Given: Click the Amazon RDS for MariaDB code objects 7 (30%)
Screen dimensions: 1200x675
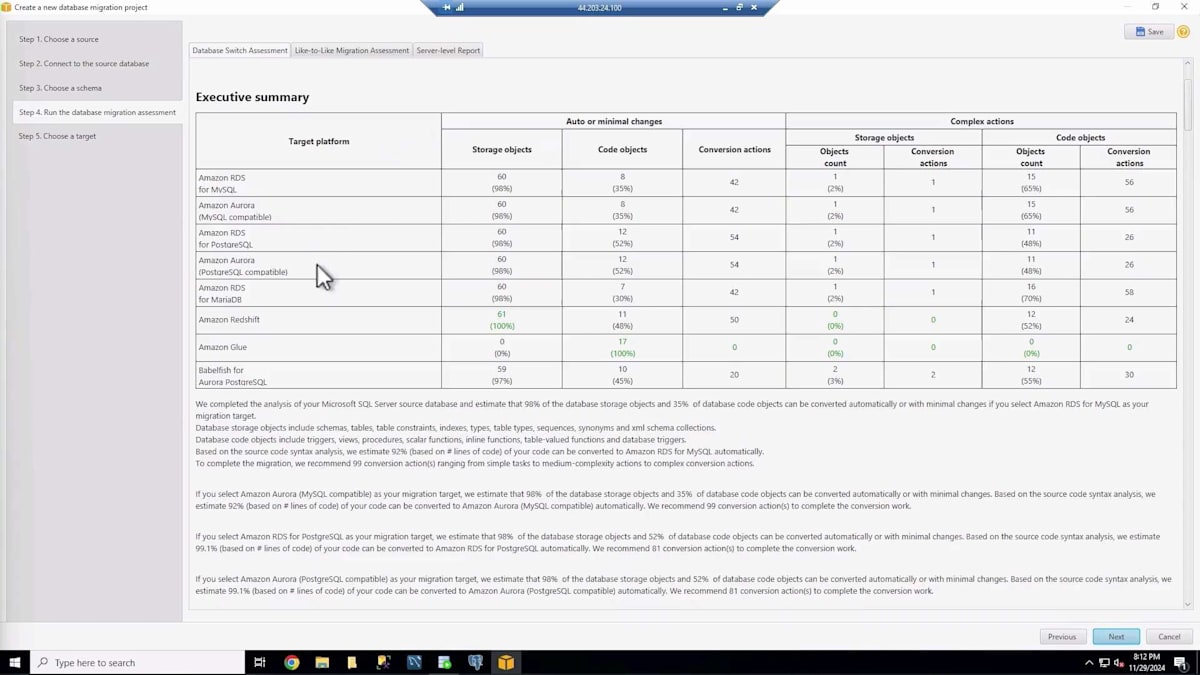Looking at the screenshot, I should (622, 293).
